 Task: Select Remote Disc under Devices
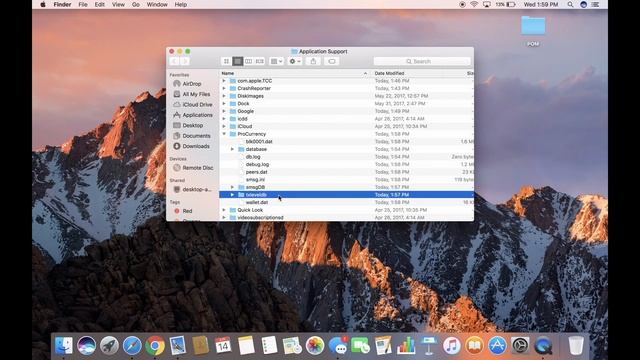pyautogui.click(x=198, y=168)
